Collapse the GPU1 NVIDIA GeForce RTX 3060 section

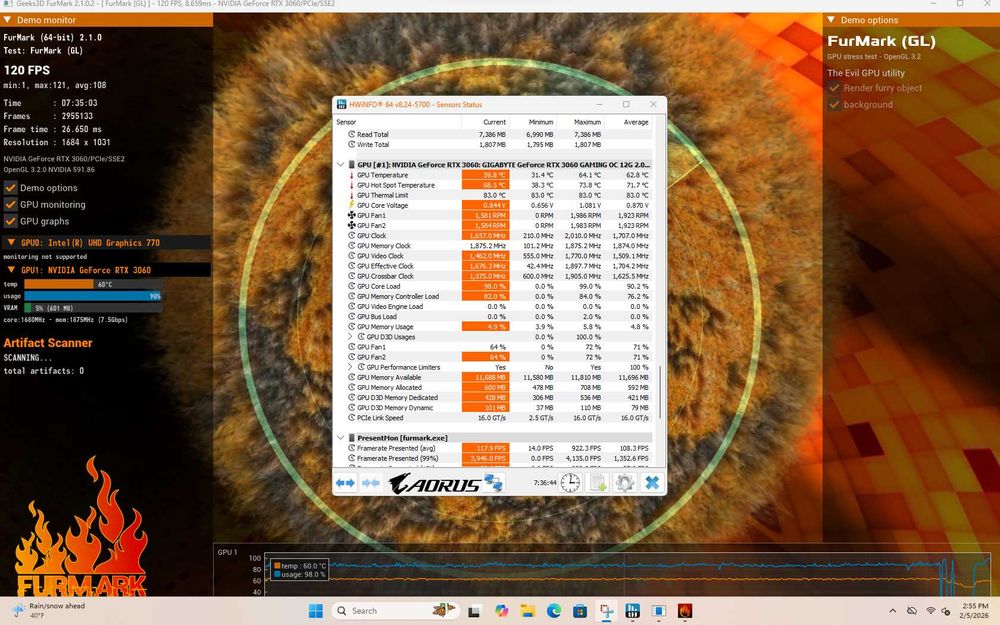click(x=11, y=270)
